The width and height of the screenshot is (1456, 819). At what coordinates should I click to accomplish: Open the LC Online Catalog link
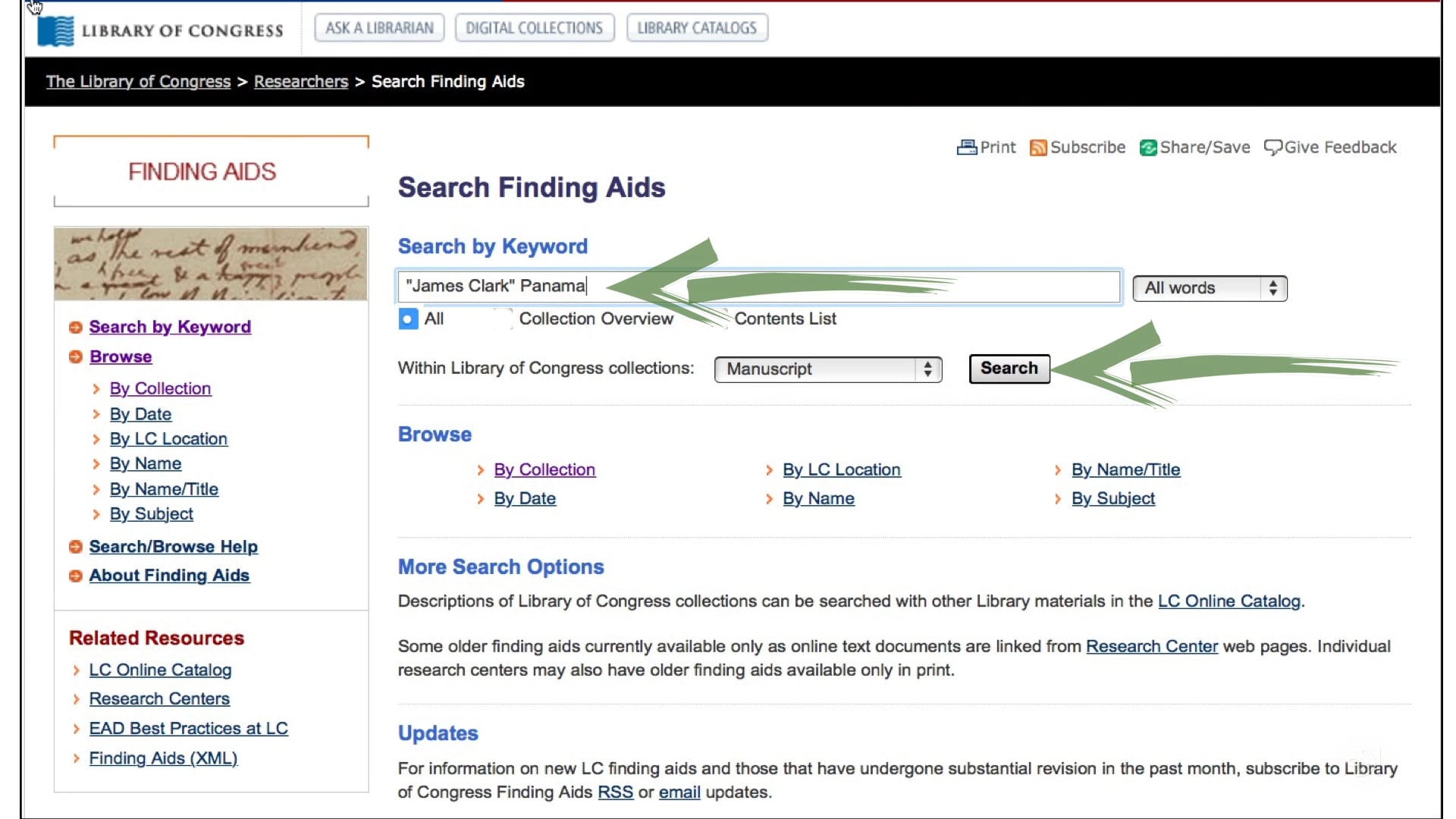point(160,670)
